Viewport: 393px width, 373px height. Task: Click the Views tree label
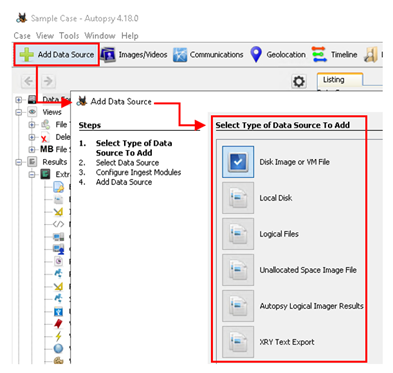[52, 112]
